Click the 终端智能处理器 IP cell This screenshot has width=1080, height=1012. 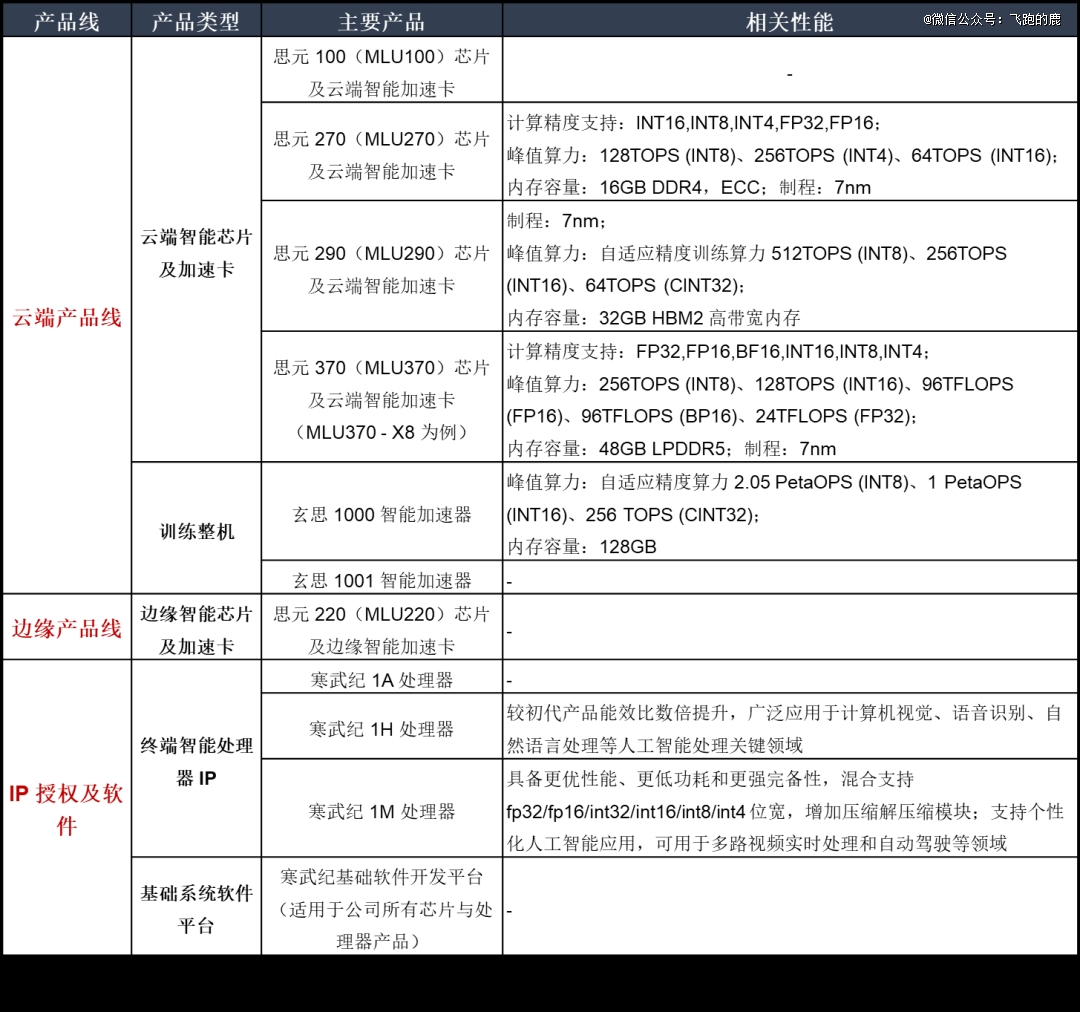tap(196, 758)
